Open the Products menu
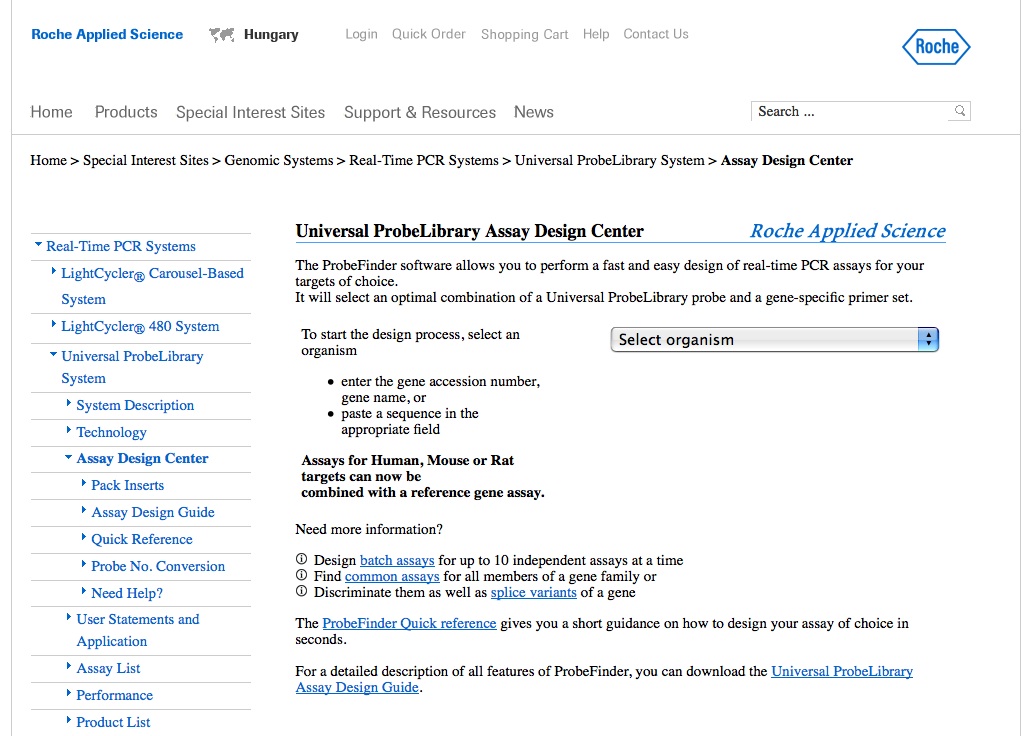 tap(126, 112)
